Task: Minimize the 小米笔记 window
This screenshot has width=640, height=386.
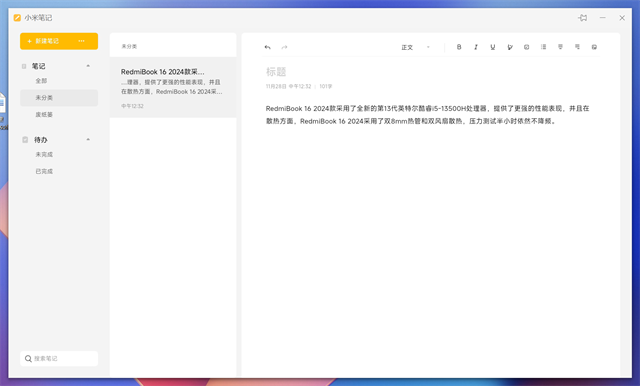Action: coord(602,18)
